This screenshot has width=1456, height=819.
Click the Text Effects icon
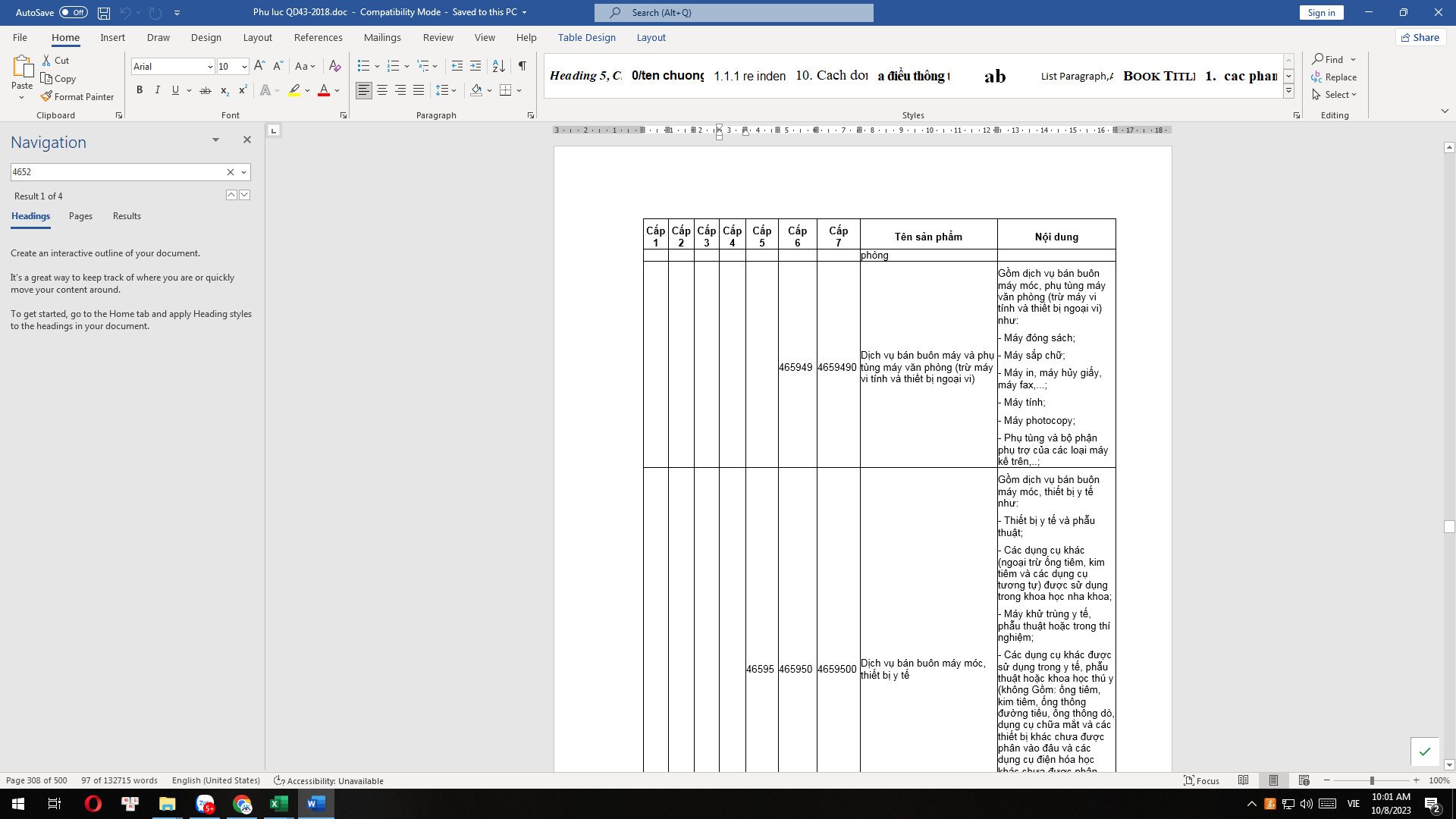pos(265,90)
